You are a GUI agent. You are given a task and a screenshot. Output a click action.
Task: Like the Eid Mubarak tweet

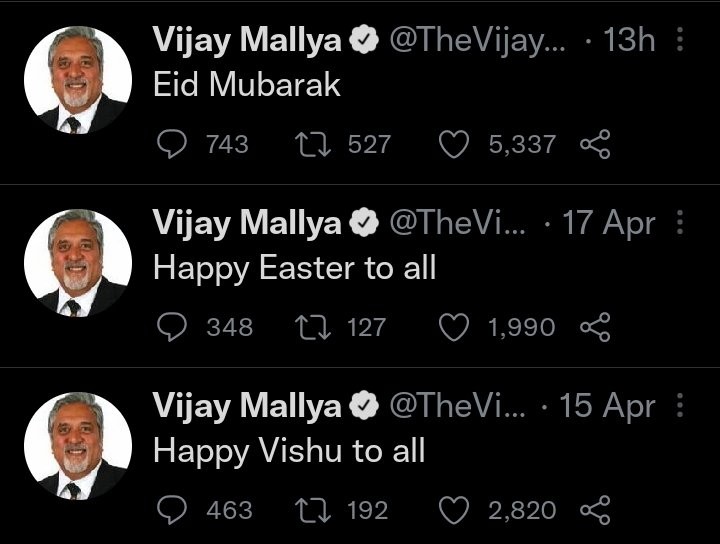pos(455,144)
